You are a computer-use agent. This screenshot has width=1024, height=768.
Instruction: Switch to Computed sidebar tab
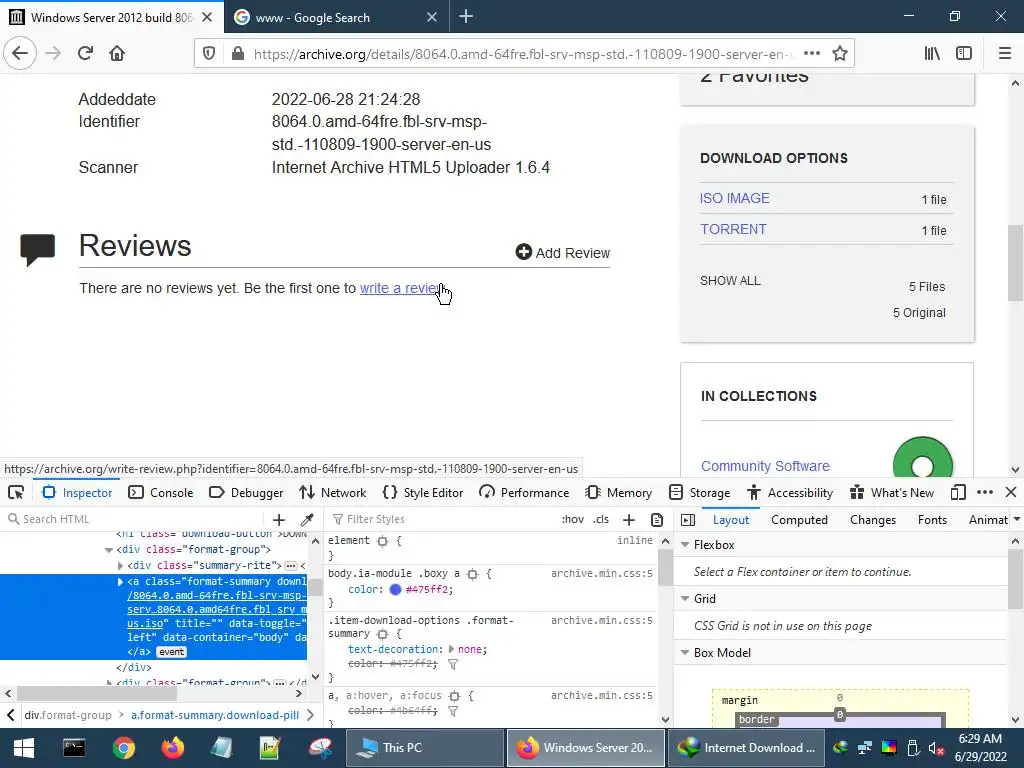[x=799, y=520]
